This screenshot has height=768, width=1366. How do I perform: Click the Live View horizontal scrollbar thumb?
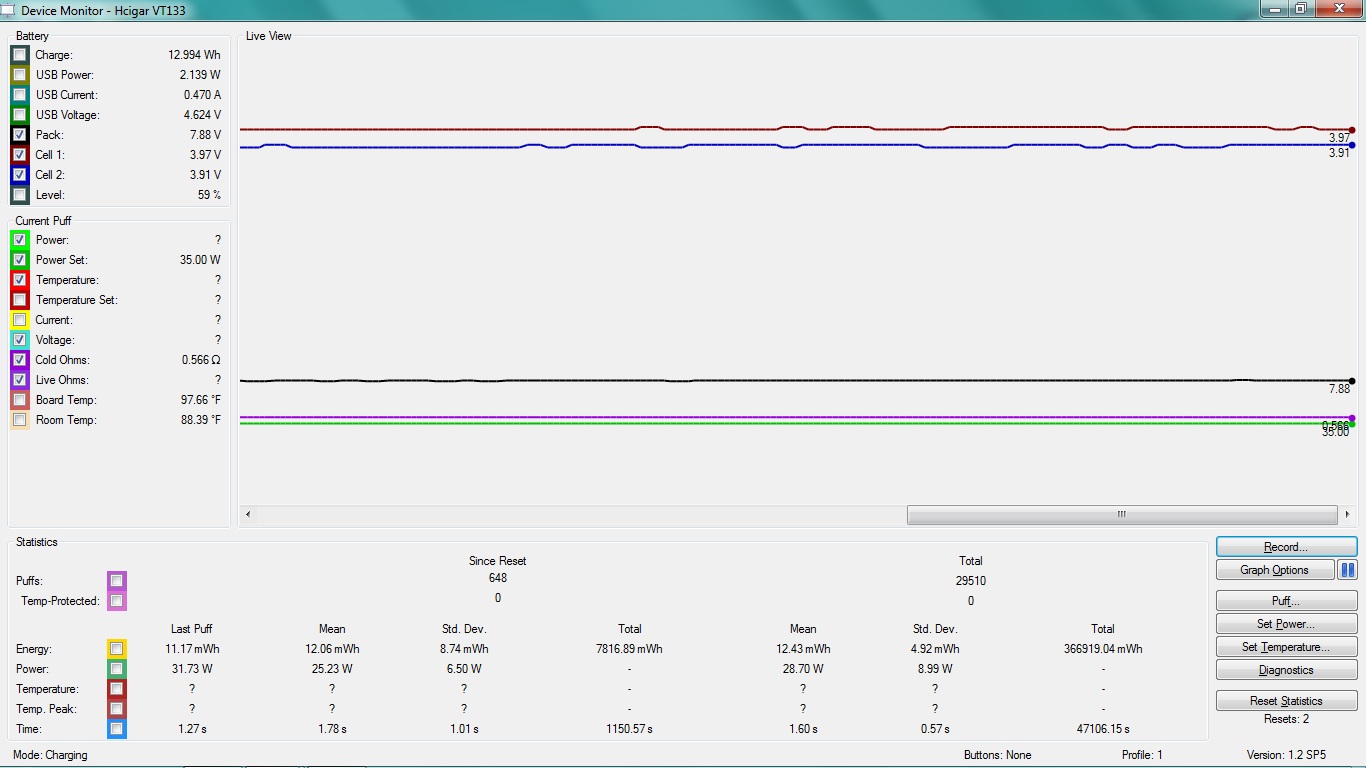1122,515
